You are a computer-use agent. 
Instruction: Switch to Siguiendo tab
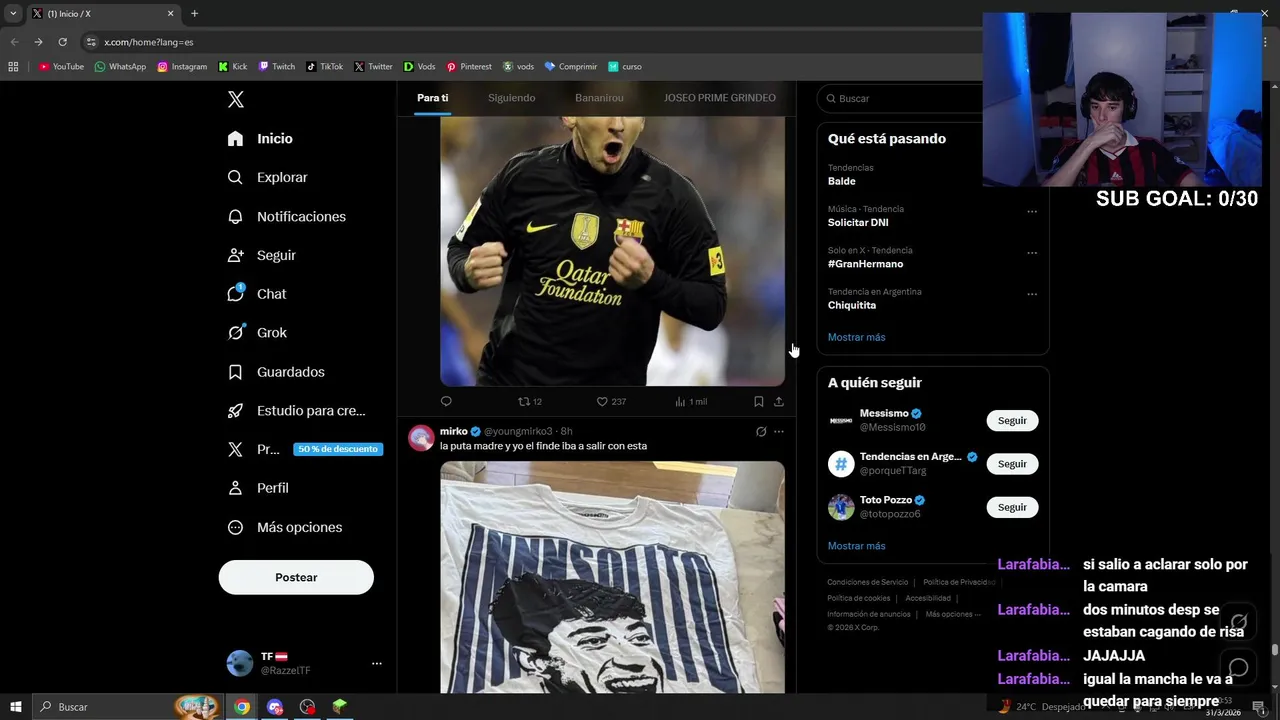(512, 98)
